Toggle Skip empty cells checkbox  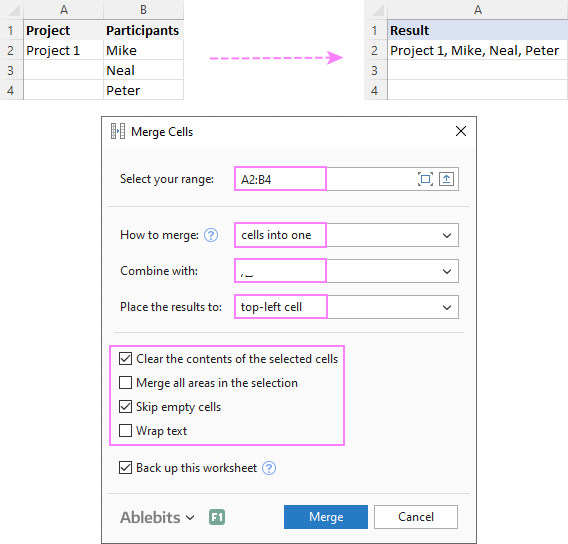point(125,407)
